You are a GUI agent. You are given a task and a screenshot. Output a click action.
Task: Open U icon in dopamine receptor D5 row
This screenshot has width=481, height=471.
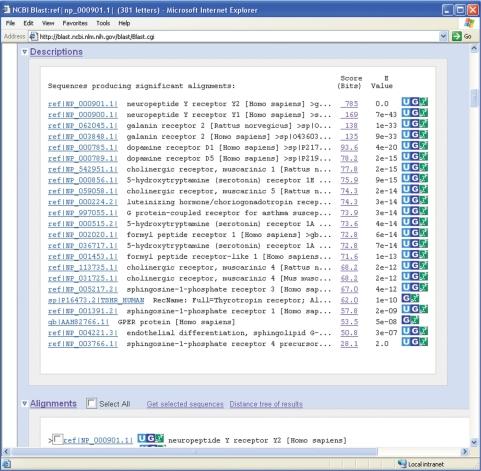pos(406,157)
